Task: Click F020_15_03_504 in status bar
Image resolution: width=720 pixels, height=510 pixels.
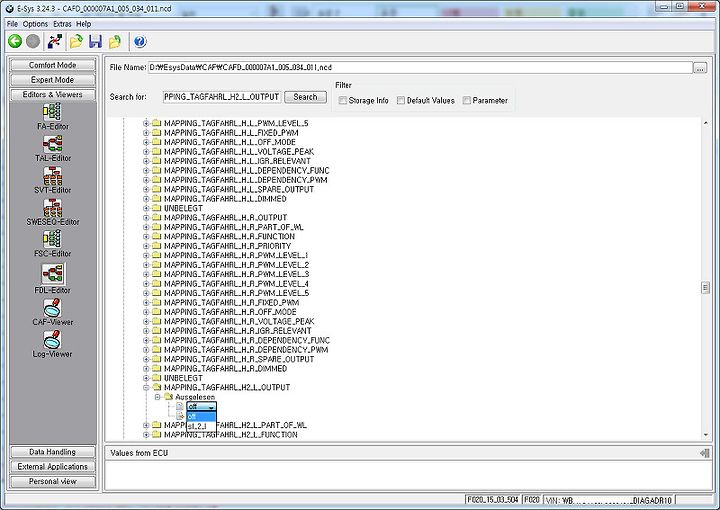Action: [493, 500]
